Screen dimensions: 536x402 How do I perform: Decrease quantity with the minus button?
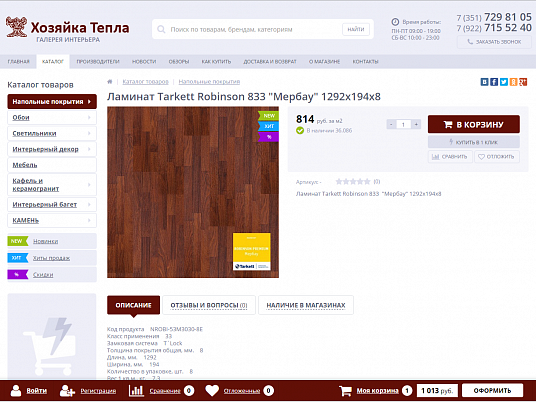pos(391,124)
